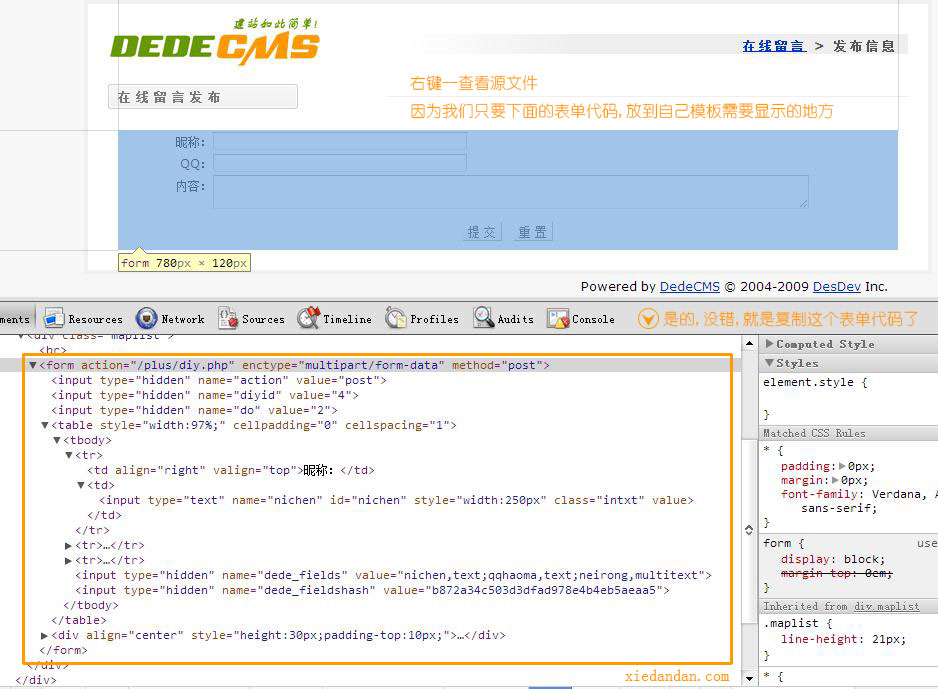The height and width of the screenshot is (689, 938).
Task: Select the closing </form> tag line
Action: tap(63, 650)
